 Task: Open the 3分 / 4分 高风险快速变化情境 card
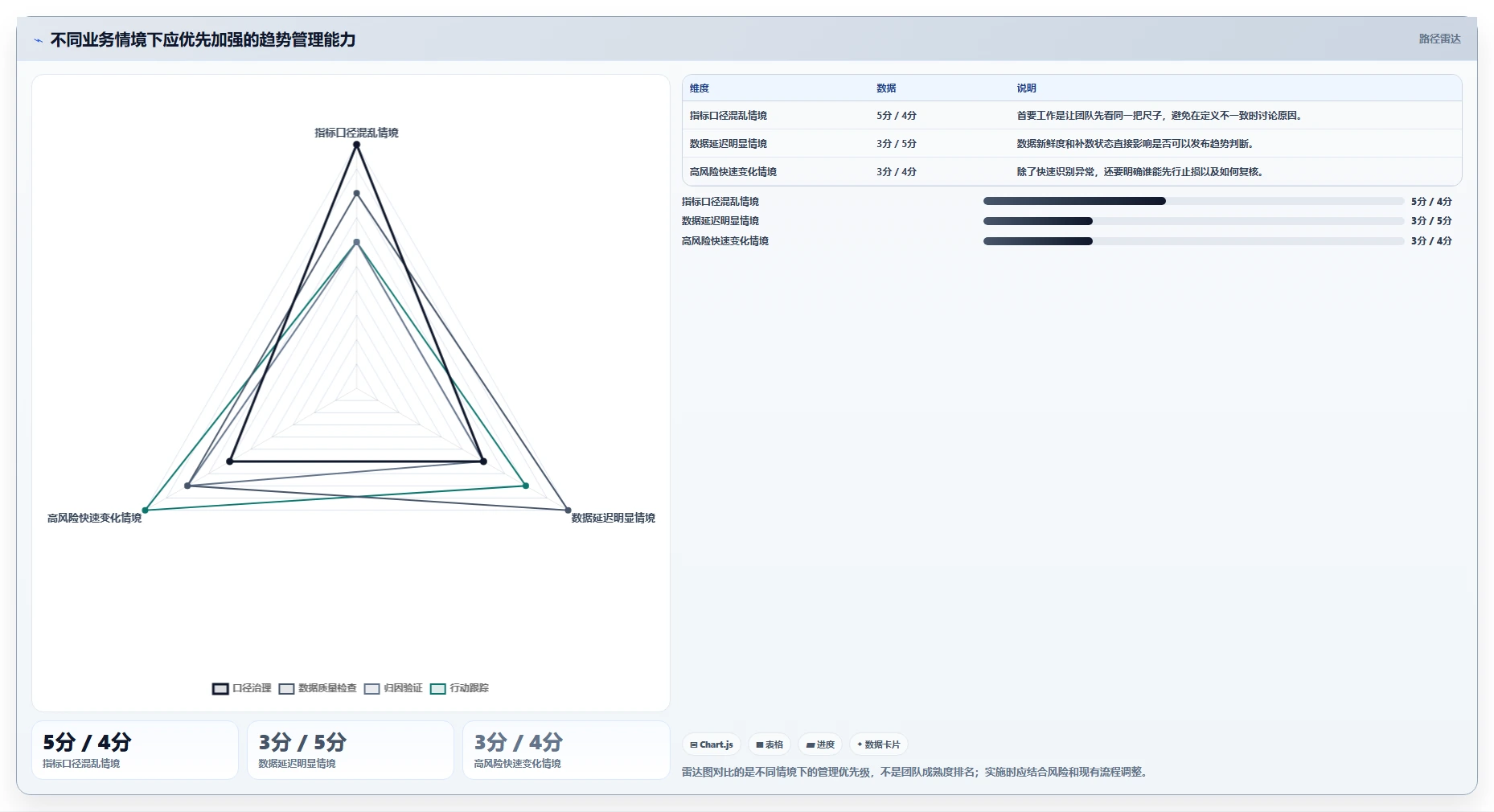(x=566, y=750)
